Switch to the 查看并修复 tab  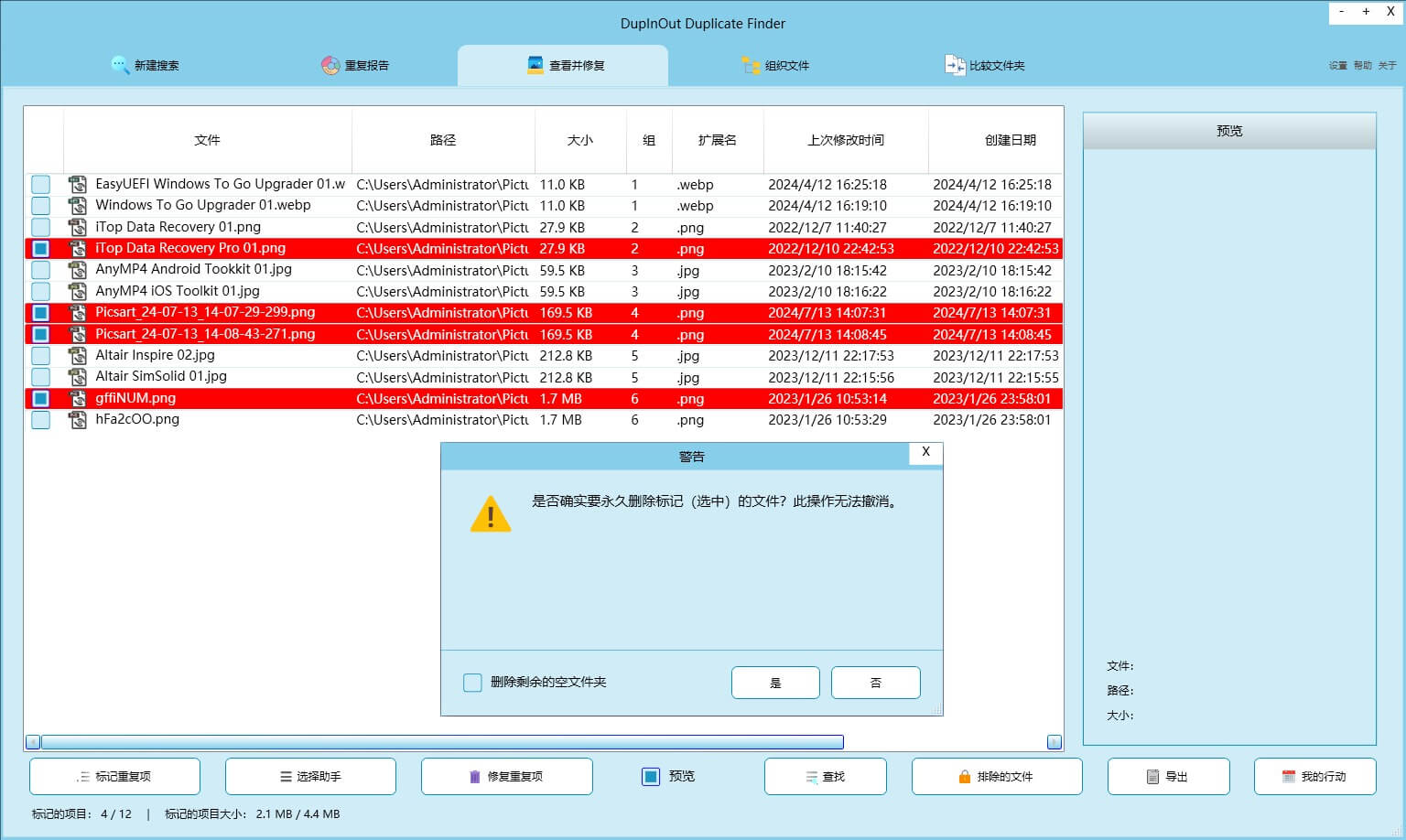click(563, 66)
